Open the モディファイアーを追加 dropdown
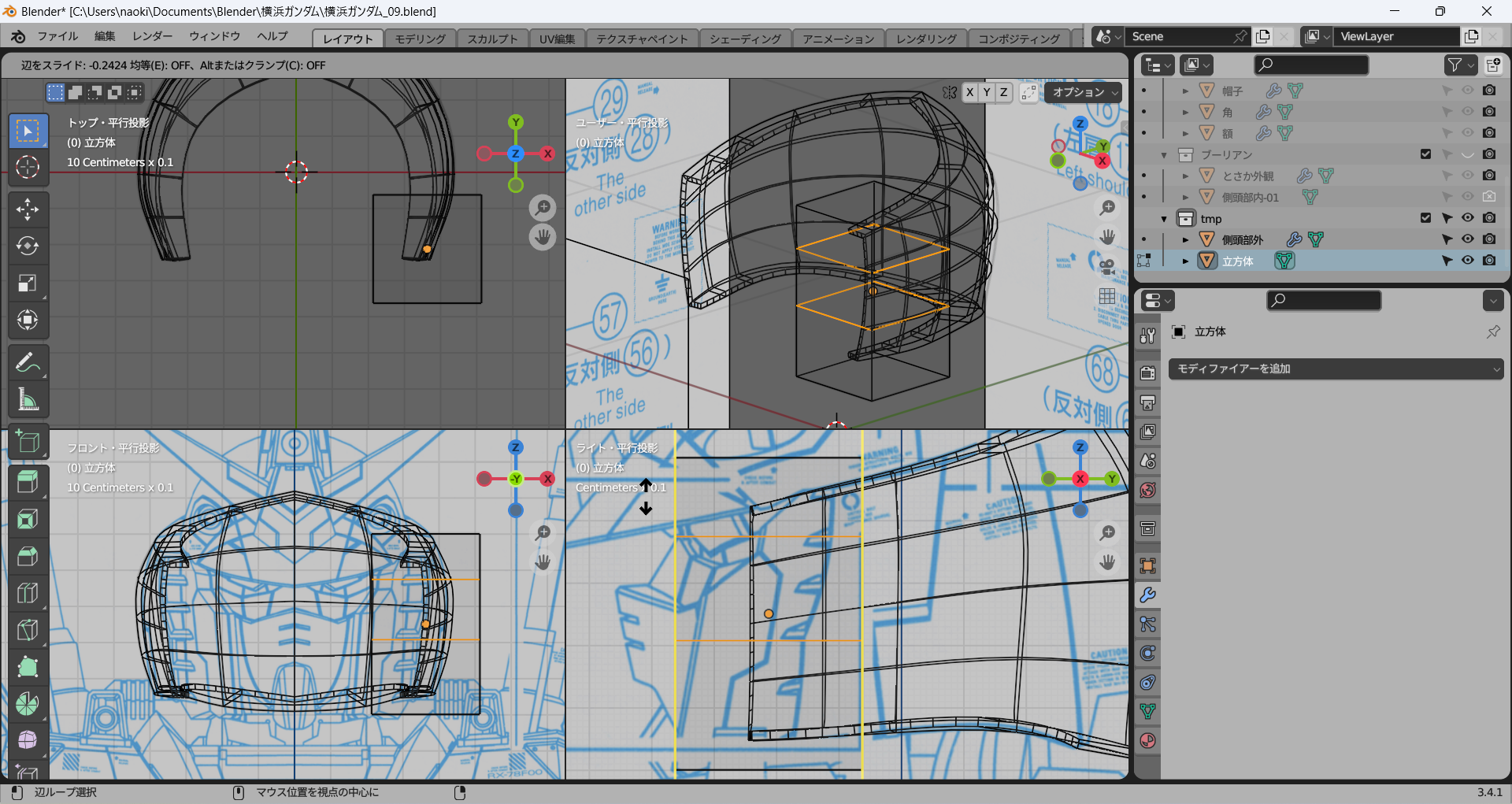The width and height of the screenshot is (1512, 804). 1336,369
